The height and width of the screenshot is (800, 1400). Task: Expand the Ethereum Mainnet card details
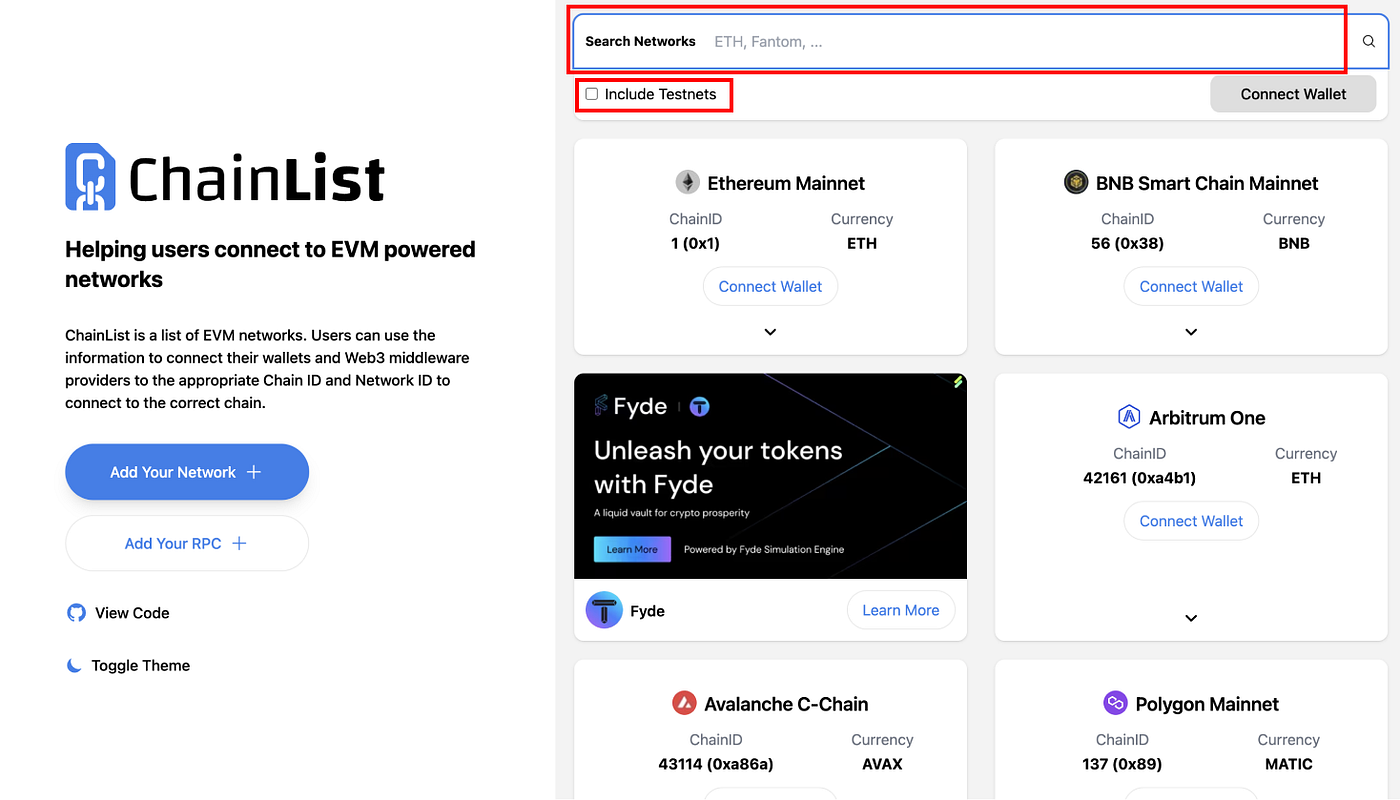pyautogui.click(x=770, y=332)
